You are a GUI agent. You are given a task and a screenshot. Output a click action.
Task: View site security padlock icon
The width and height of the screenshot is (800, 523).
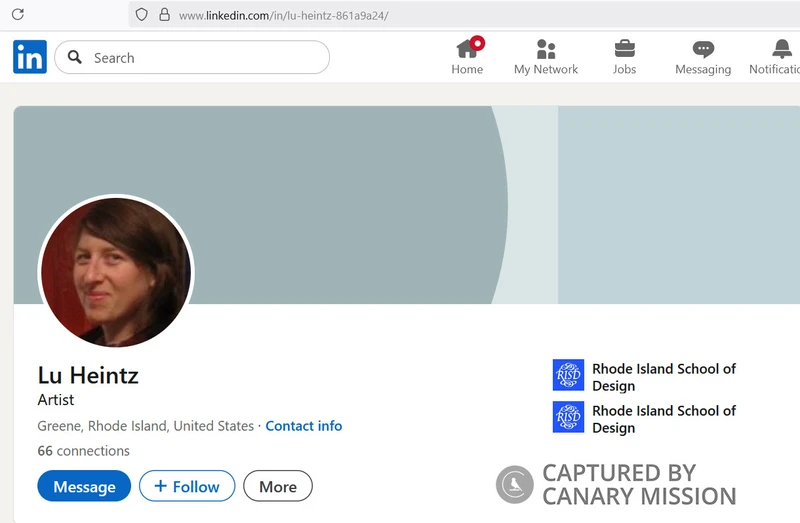pyautogui.click(x=164, y=14)
